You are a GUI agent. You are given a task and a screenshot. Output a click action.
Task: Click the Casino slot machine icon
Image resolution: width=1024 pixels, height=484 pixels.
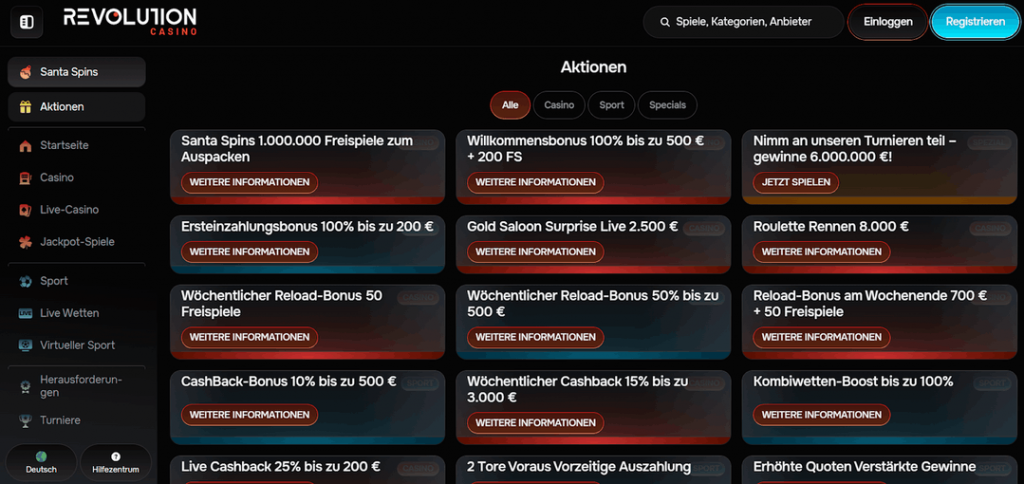click(x=25, y=178)
